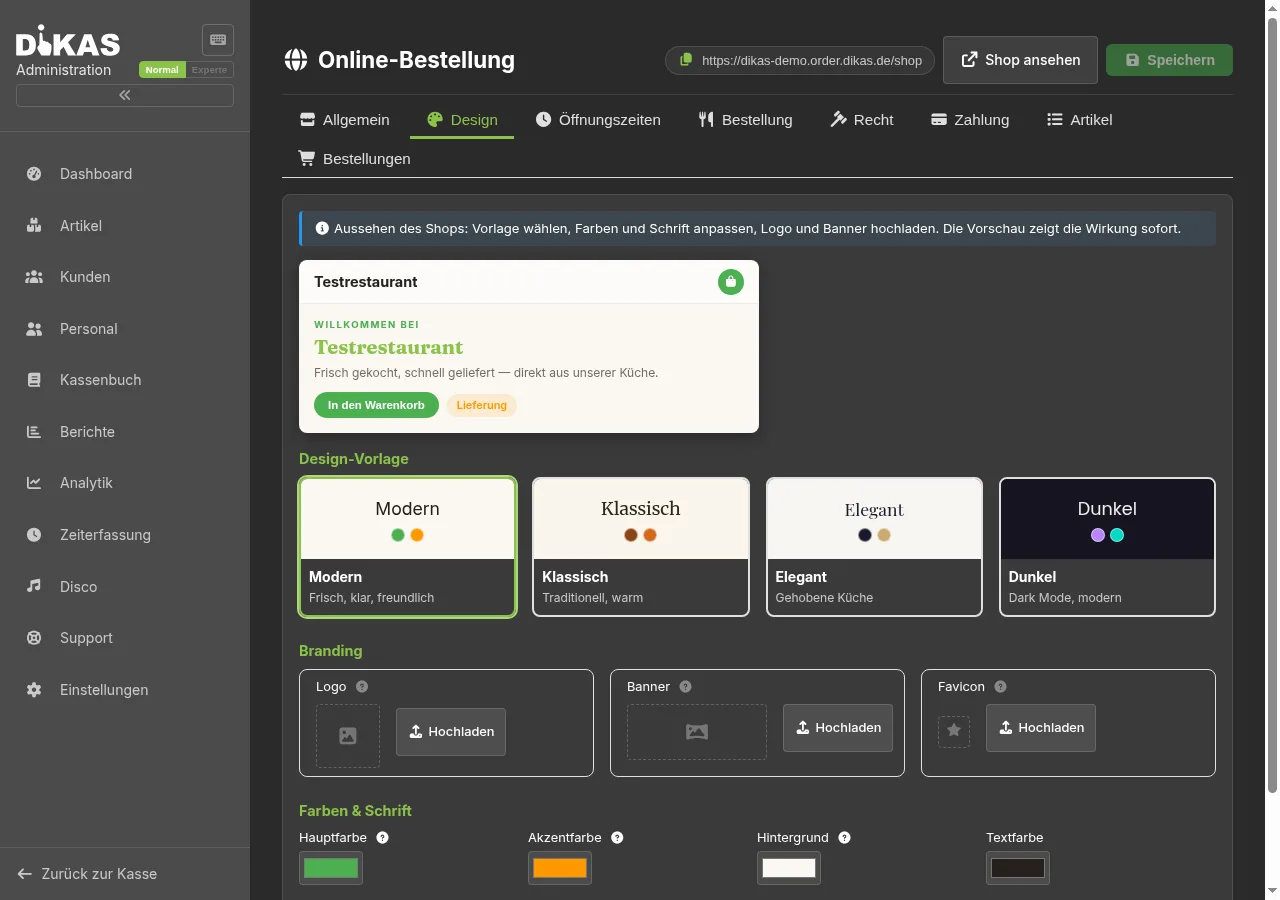This screenshot has width=1280, height=900.
Task: Click Logo help question mark icon
Action: coord(362,687)
